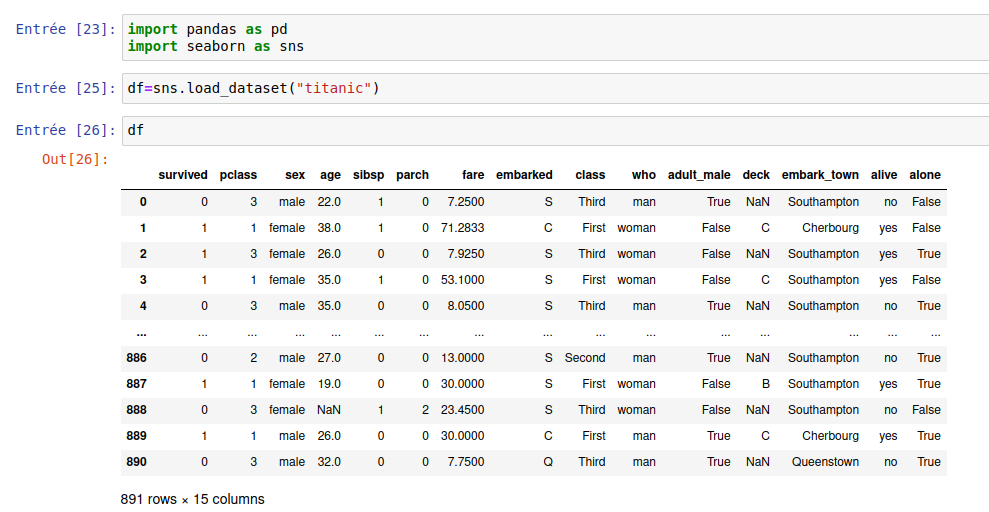Click the 891 rows × 15 columns summary
The height and width of the screenshot is (512, 989).
pyautogui.click(x=192, y=498)
